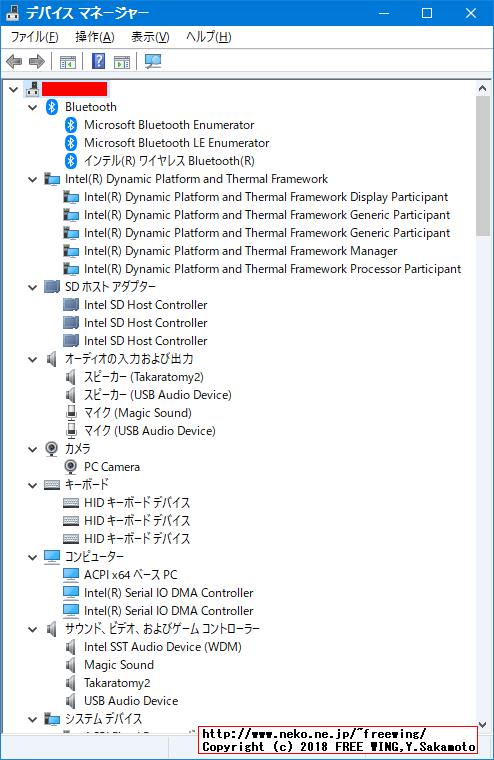Image resolution: width=494 pixels, height=760 pixels.
Task: Click the ACPI x64 ベース PC icon
Action: (x=71, y=575)
